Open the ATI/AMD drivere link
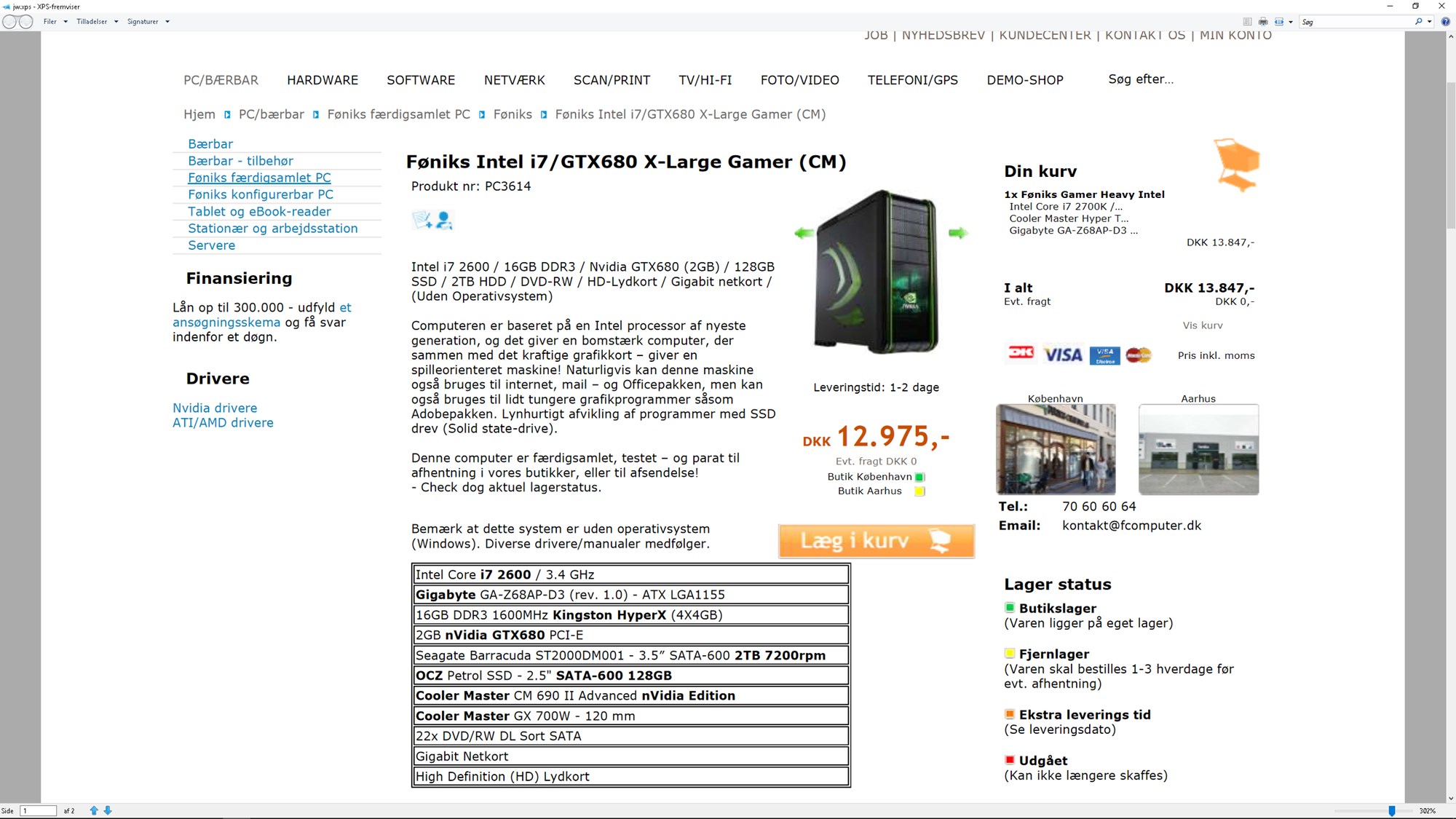This screenshot has height=819, width=1456. click(x=223, y=422)
